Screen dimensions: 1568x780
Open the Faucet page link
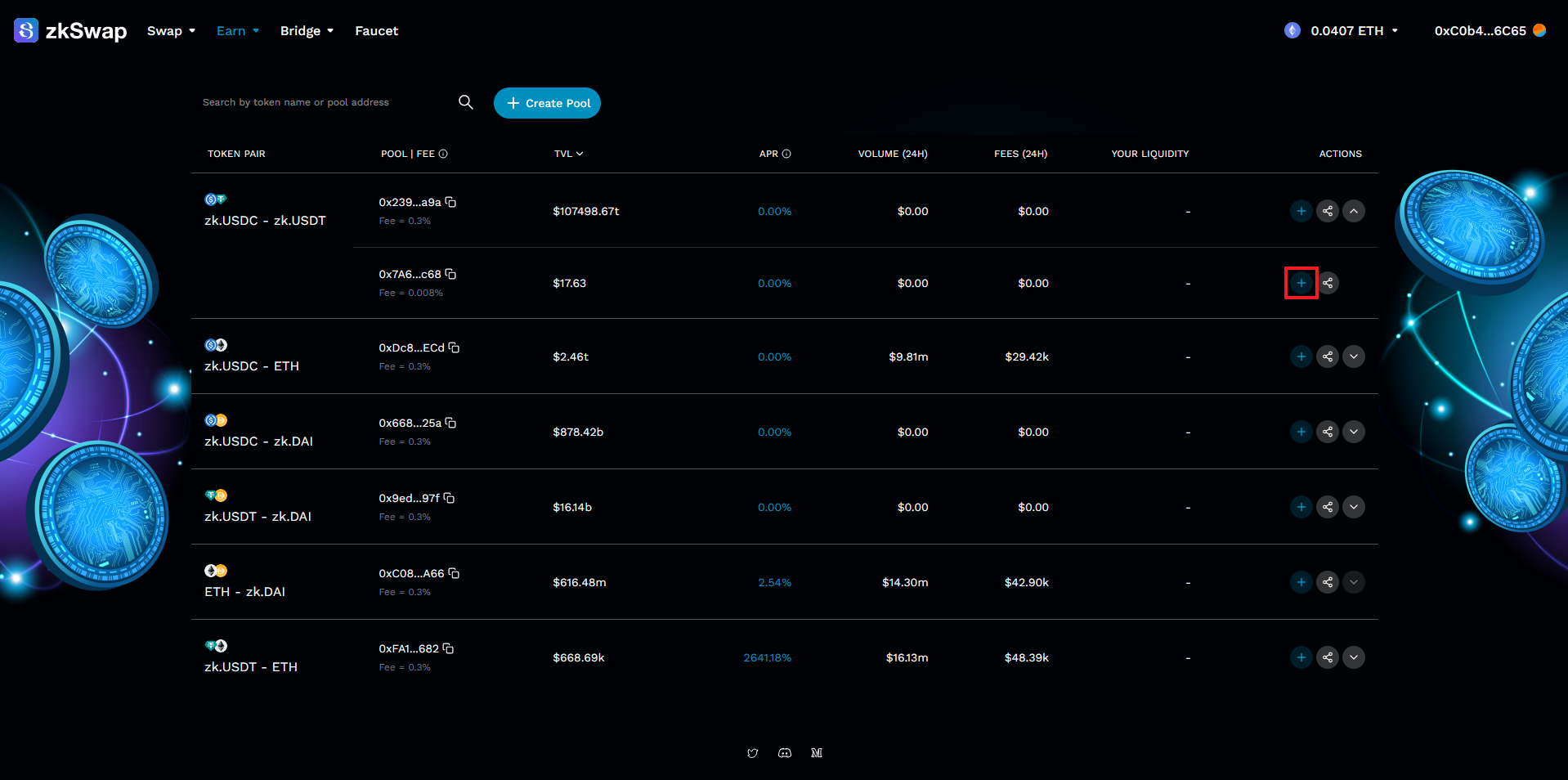pyautogui.click(x=376, y=31)
